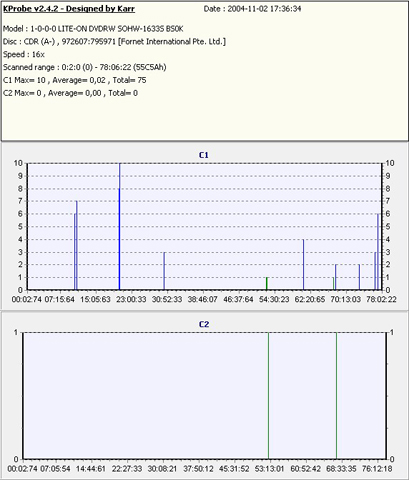Click the "Speed : 16x" line
This screenshot has height=480, width=409.
click(x=24, y=54)
